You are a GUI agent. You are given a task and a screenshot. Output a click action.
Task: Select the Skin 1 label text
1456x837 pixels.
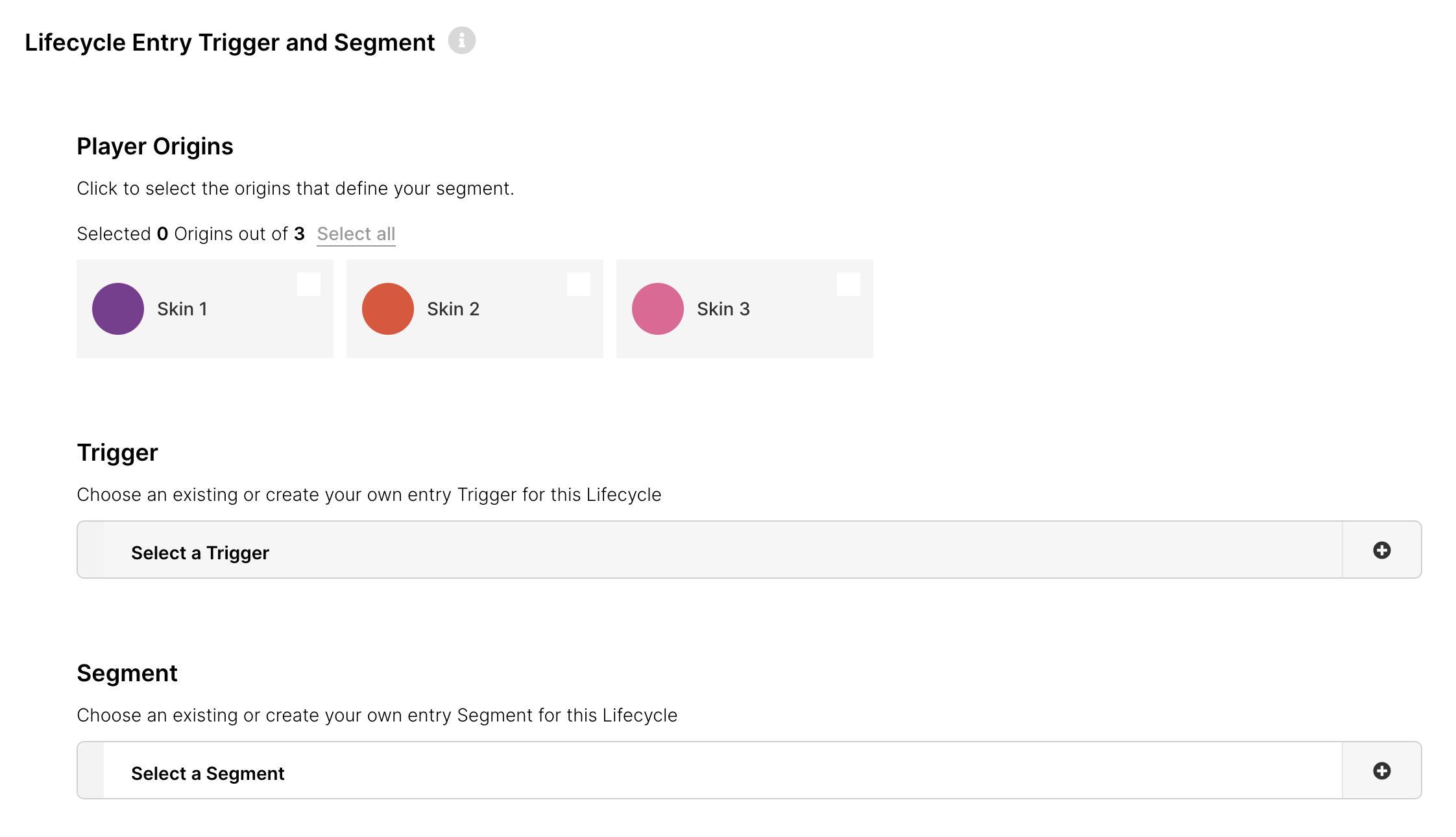click(182, 309)
